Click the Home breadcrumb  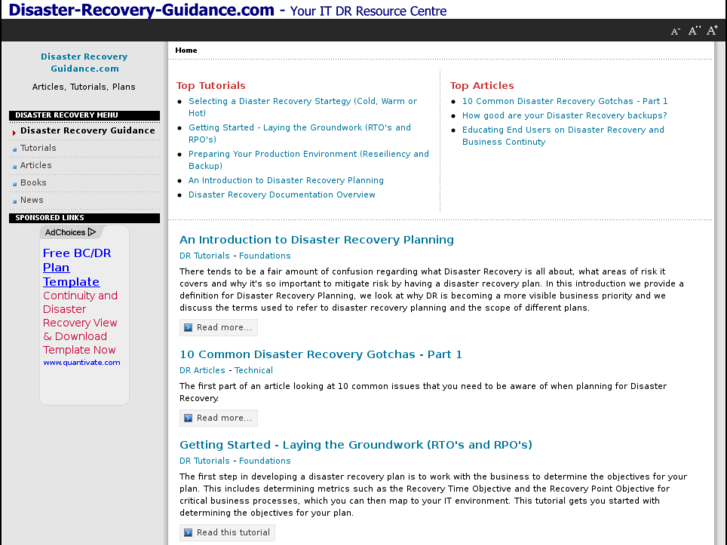pos(186,50)
